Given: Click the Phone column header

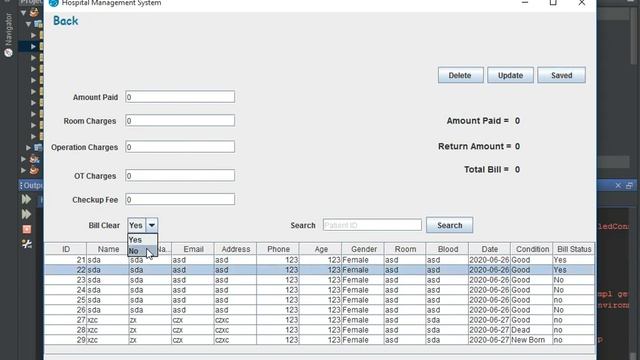Looking at the screenshot, I should (278, 249).
